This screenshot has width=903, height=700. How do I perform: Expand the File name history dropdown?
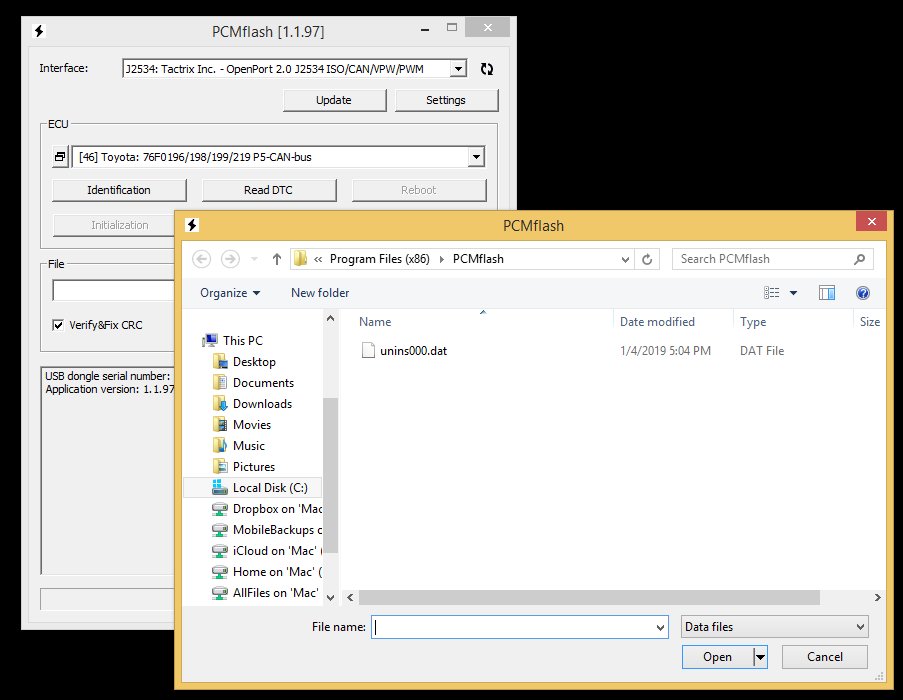(660, 627)
